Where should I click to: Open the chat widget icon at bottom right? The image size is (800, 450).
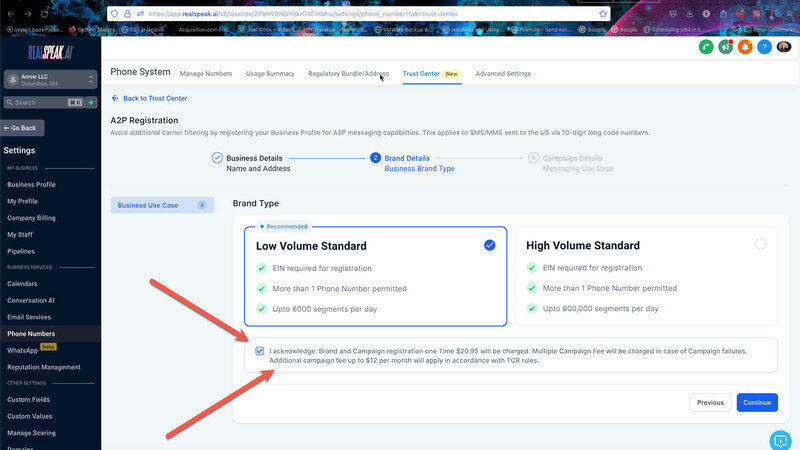780,439
